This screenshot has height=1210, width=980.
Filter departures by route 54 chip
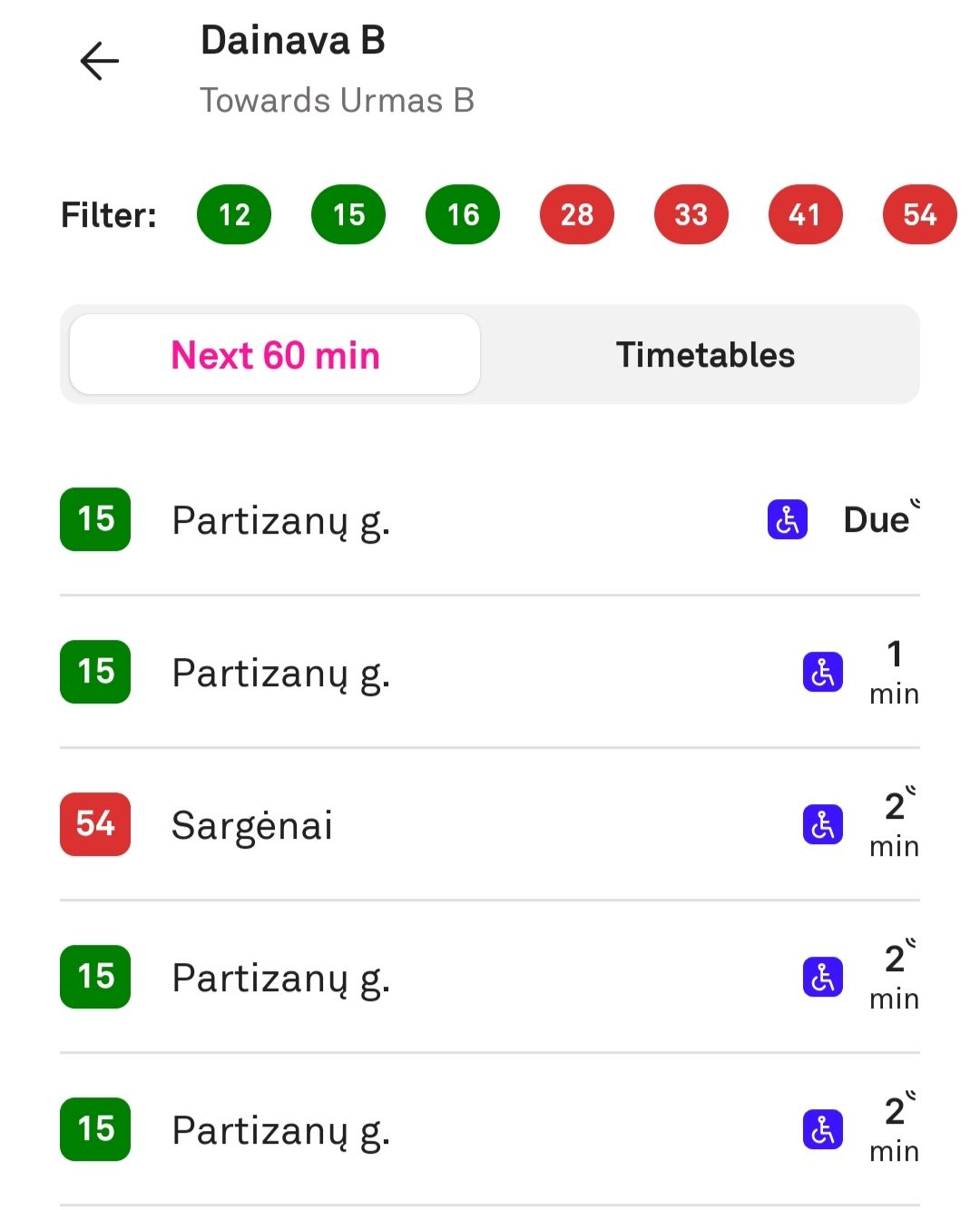tap(919, 215)
